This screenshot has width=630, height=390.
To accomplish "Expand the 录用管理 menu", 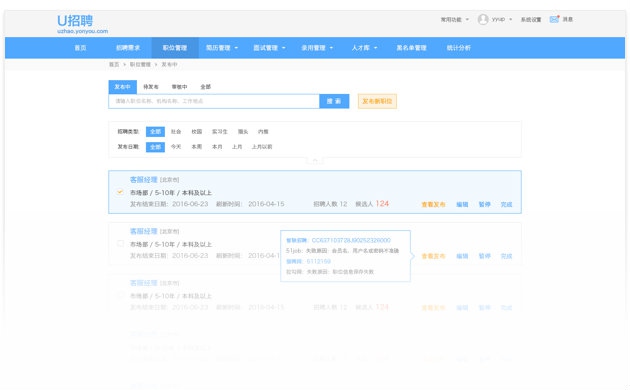I will click(x=317, y=48).
